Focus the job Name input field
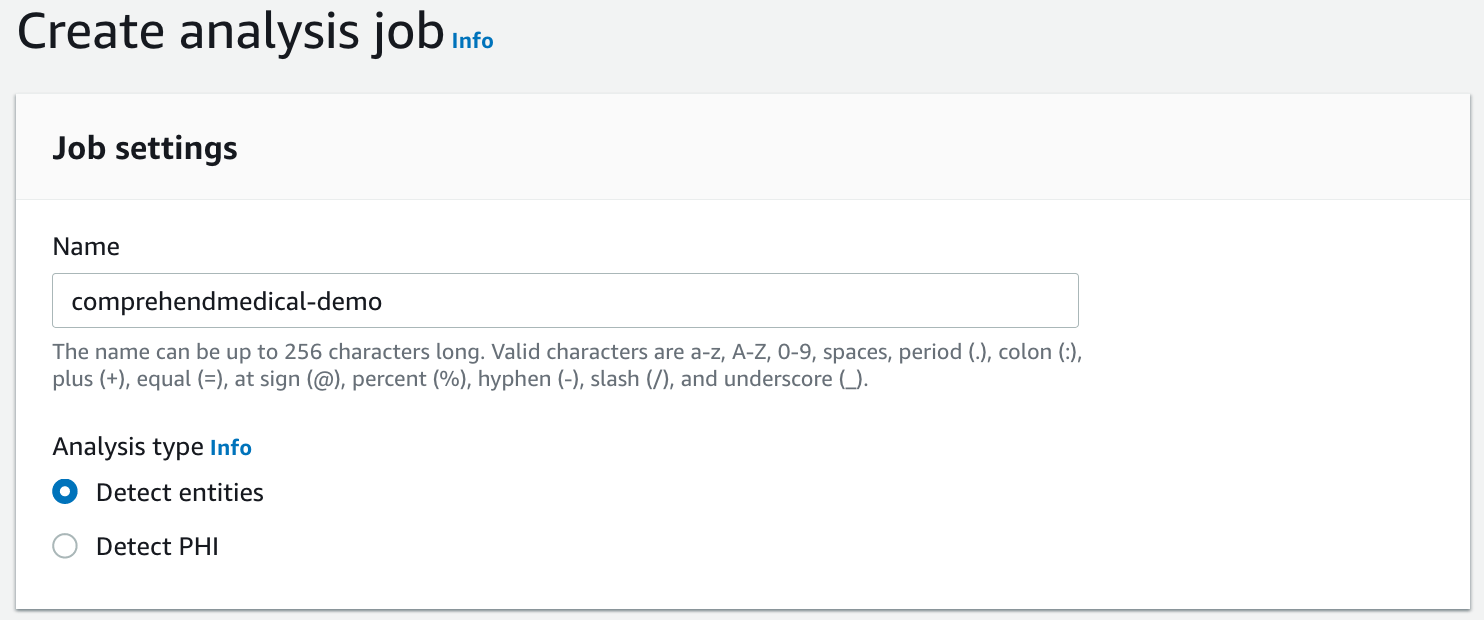Viewport: 1484px width, 620px height. pos(565,300)
